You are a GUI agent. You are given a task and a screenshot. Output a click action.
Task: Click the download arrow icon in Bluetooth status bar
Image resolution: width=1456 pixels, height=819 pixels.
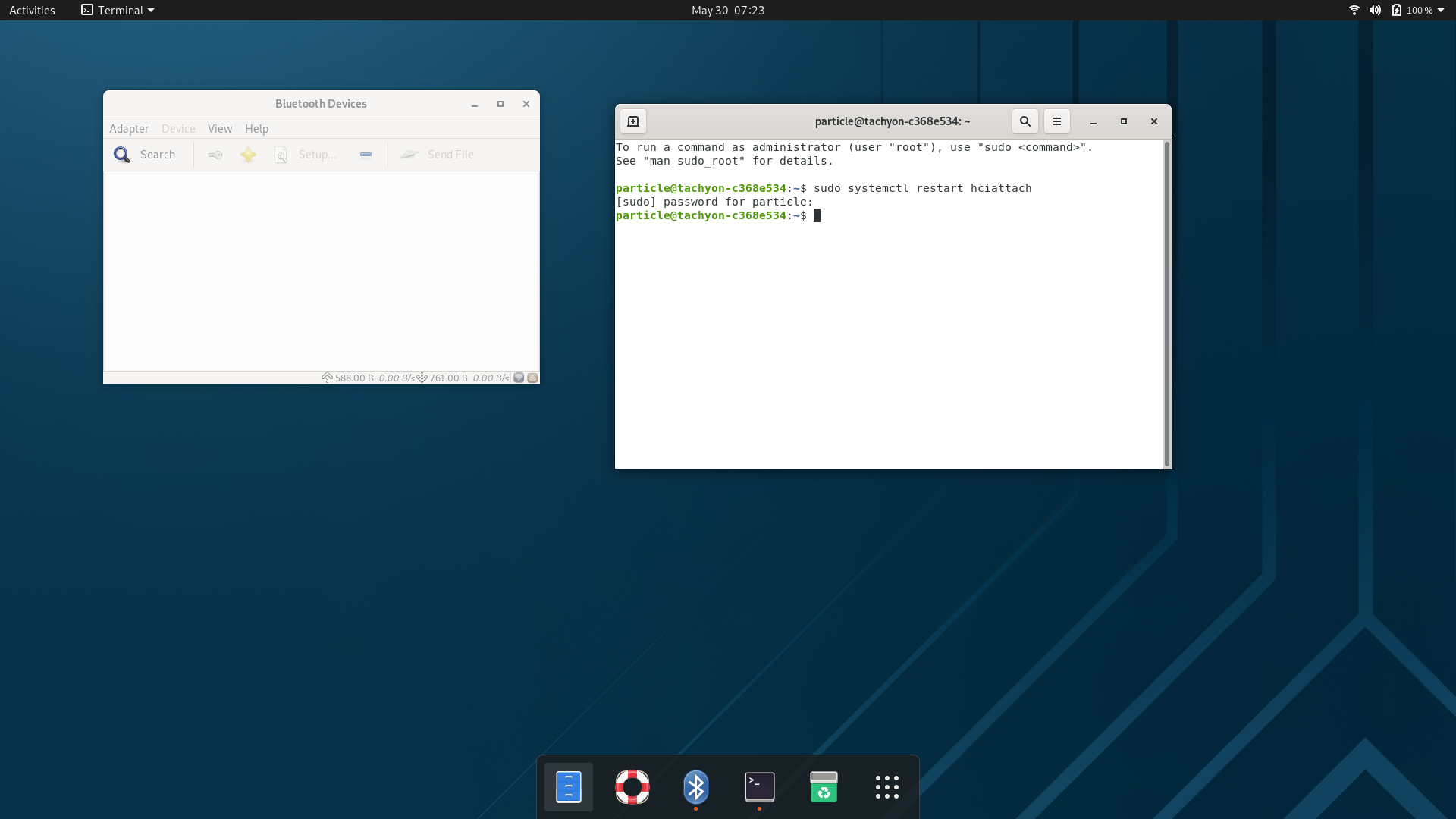(422, 378)
